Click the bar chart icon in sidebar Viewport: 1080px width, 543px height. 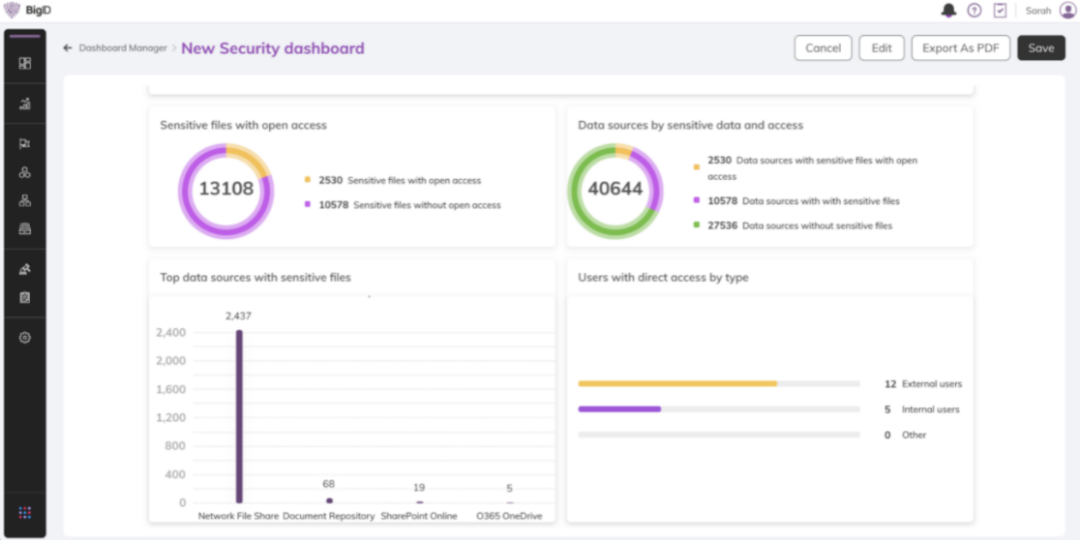(25, 104)
